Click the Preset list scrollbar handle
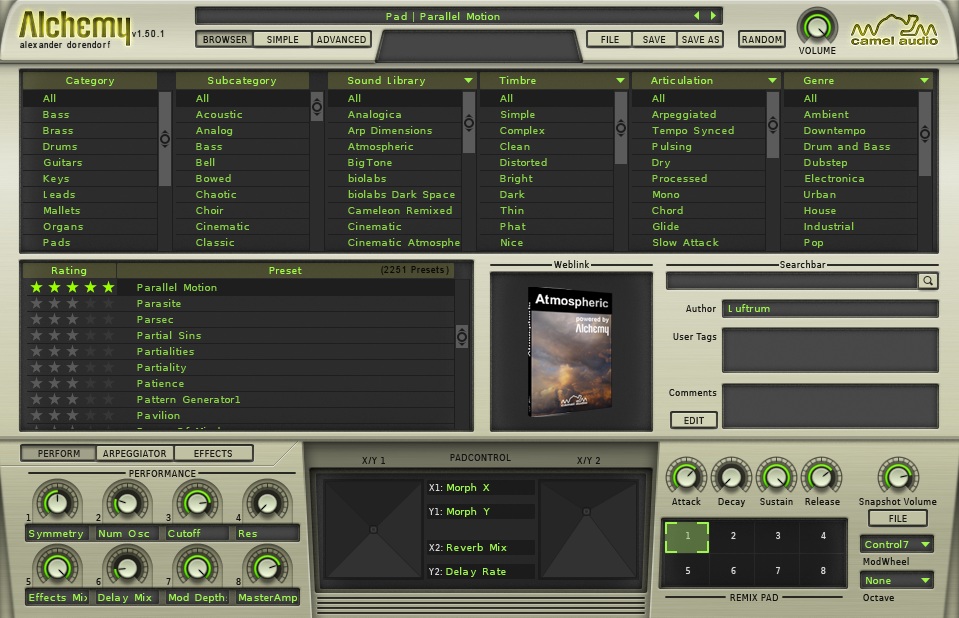959x618 pixels. click(462, 336)
